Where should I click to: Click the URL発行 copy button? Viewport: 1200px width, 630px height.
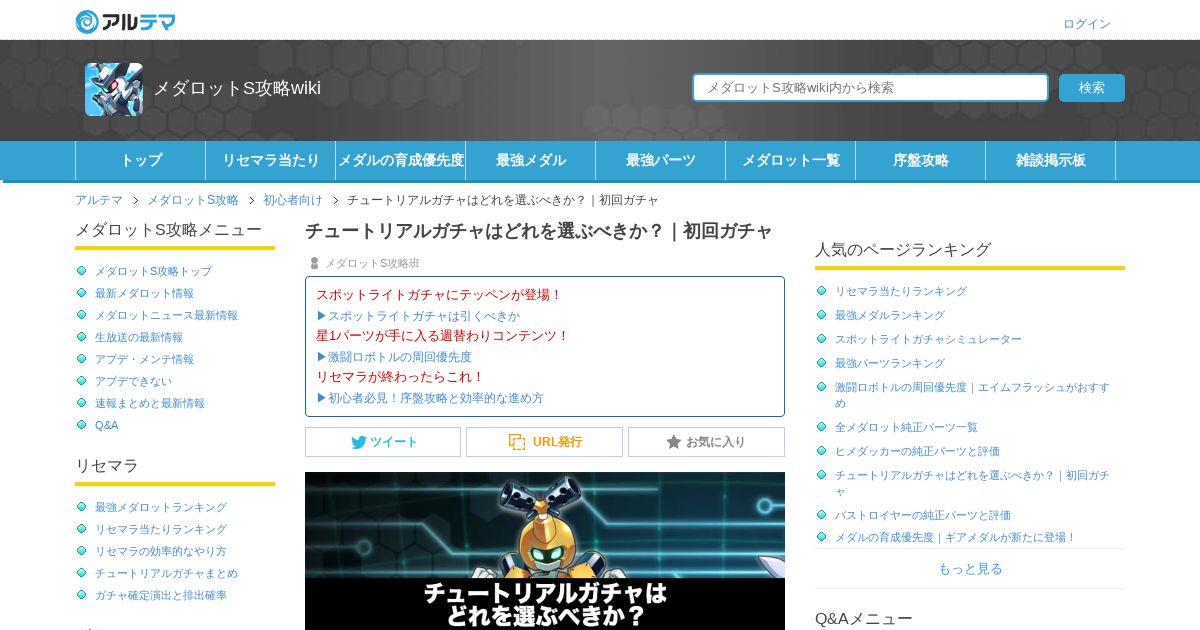[544, 442]
